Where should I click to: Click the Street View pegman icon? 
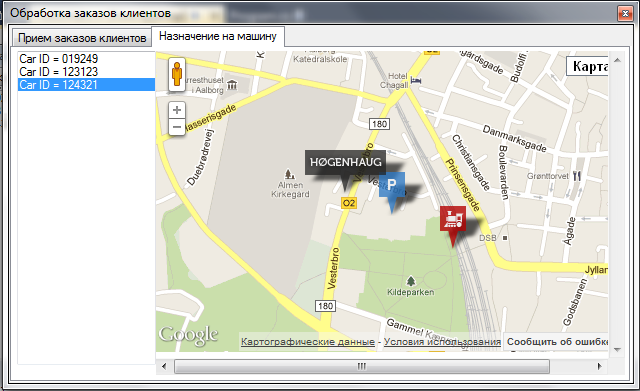(177, 74)
